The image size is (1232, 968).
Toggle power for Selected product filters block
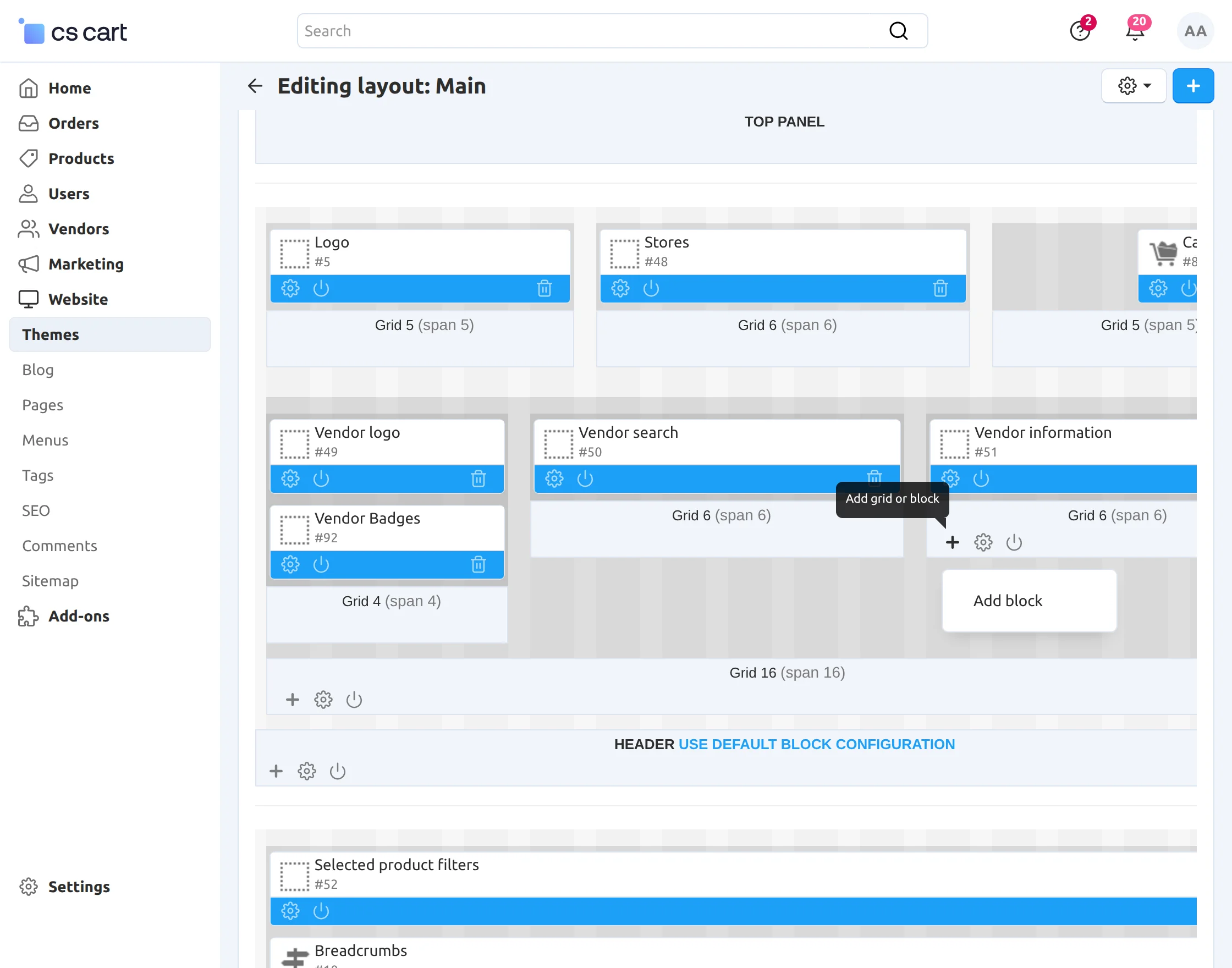point(321,911)
